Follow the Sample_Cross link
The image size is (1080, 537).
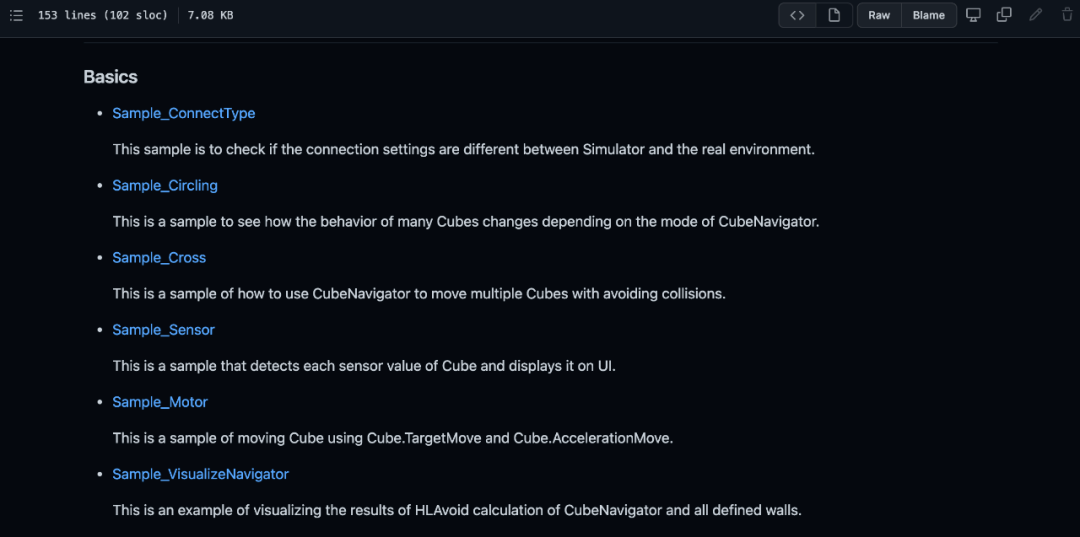click(x=159, y=257)
